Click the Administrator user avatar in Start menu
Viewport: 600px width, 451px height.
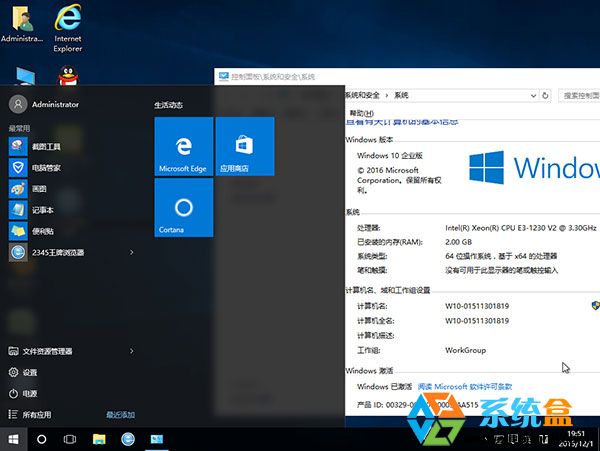(x=18, y=104)
